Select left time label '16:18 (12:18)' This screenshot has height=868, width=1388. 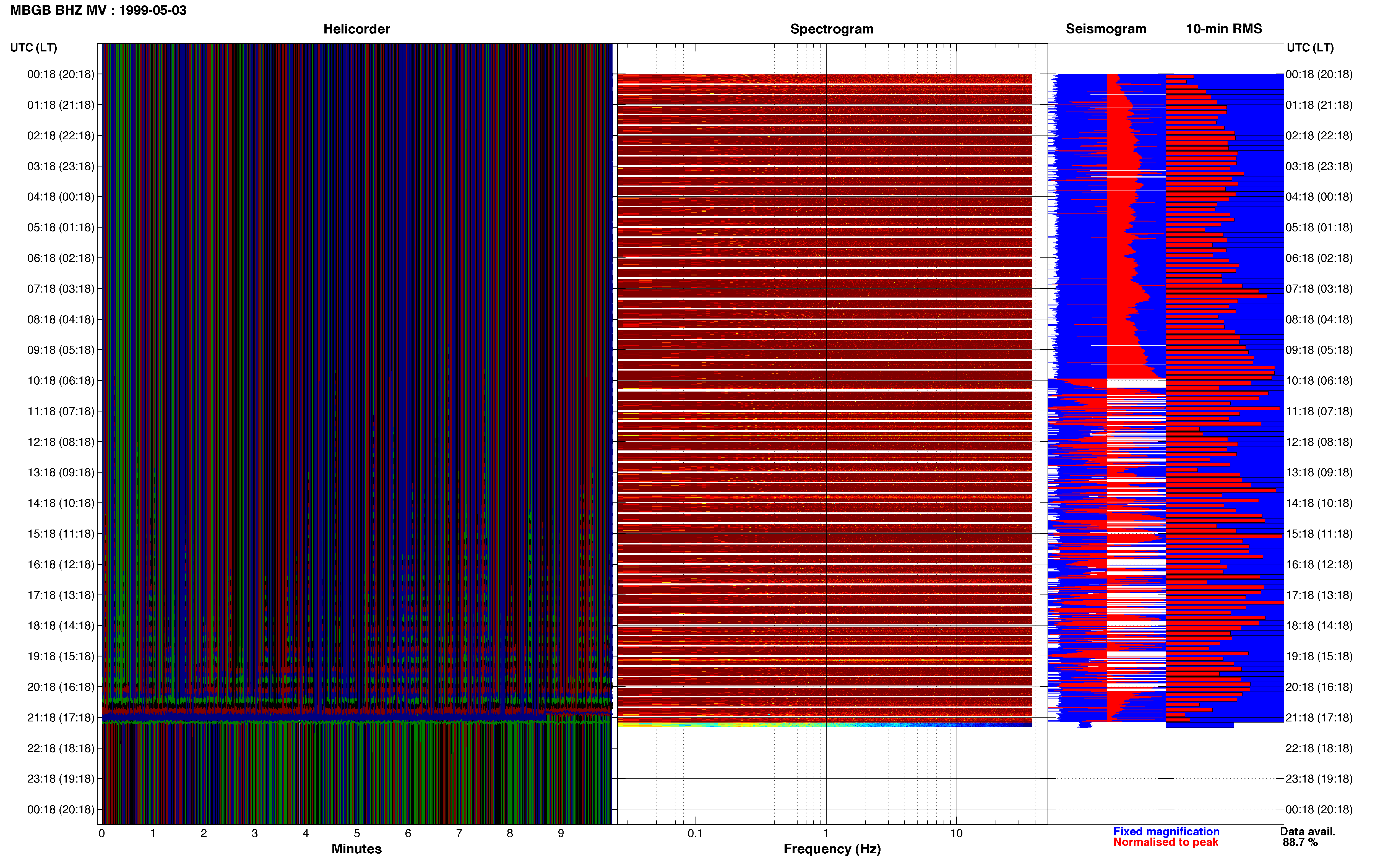pos(61,564)
